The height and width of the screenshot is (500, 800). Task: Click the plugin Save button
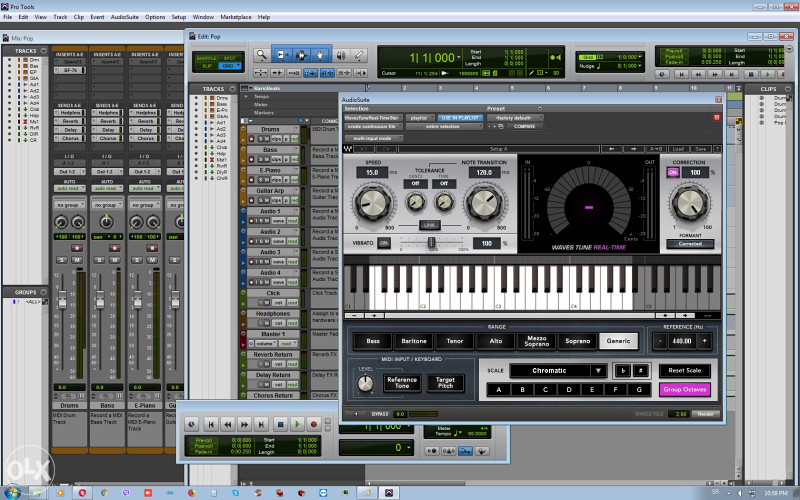click(x=701, y=149)
